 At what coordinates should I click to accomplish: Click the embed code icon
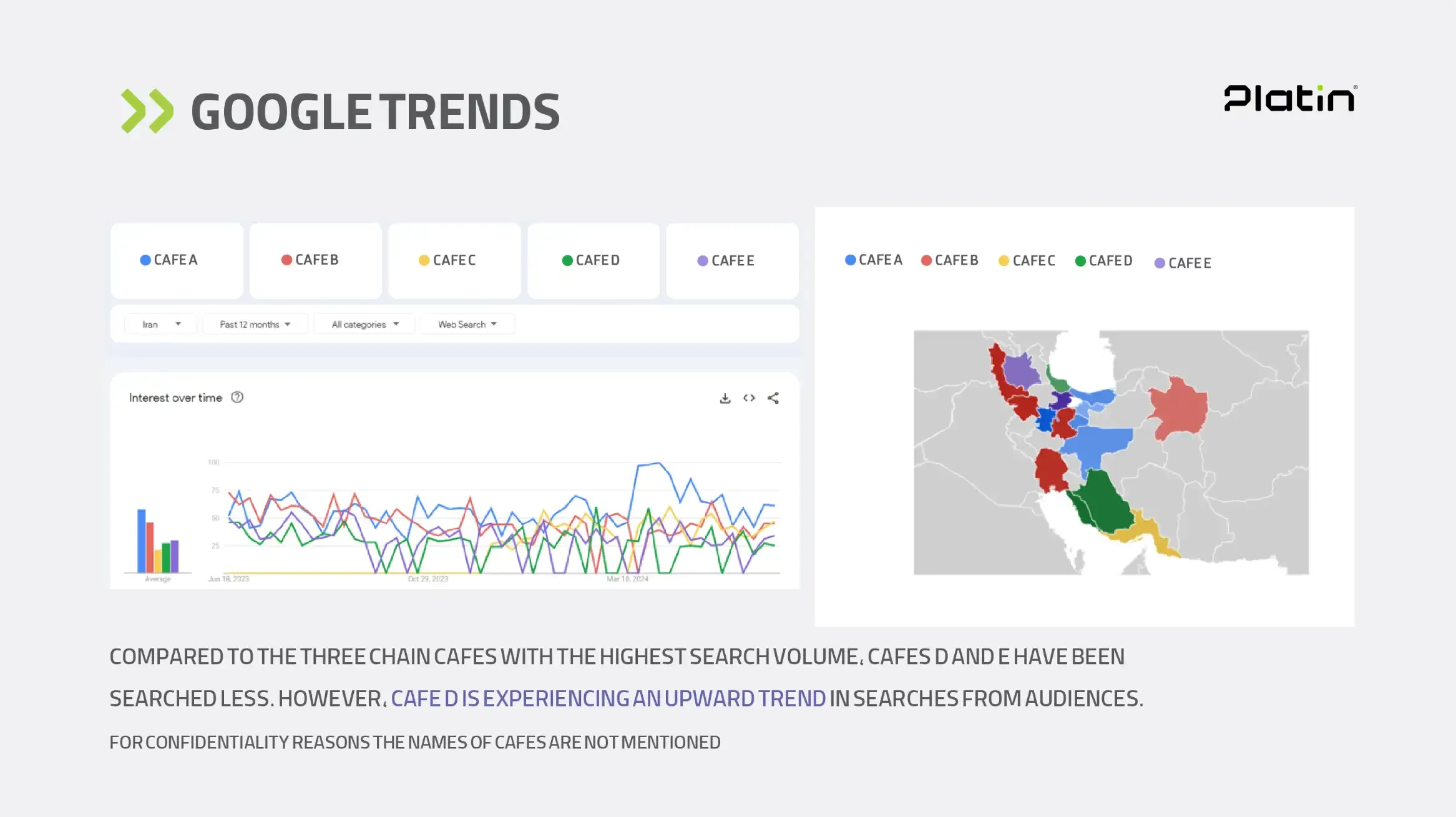pyautogui.click(x=749, y=398)
